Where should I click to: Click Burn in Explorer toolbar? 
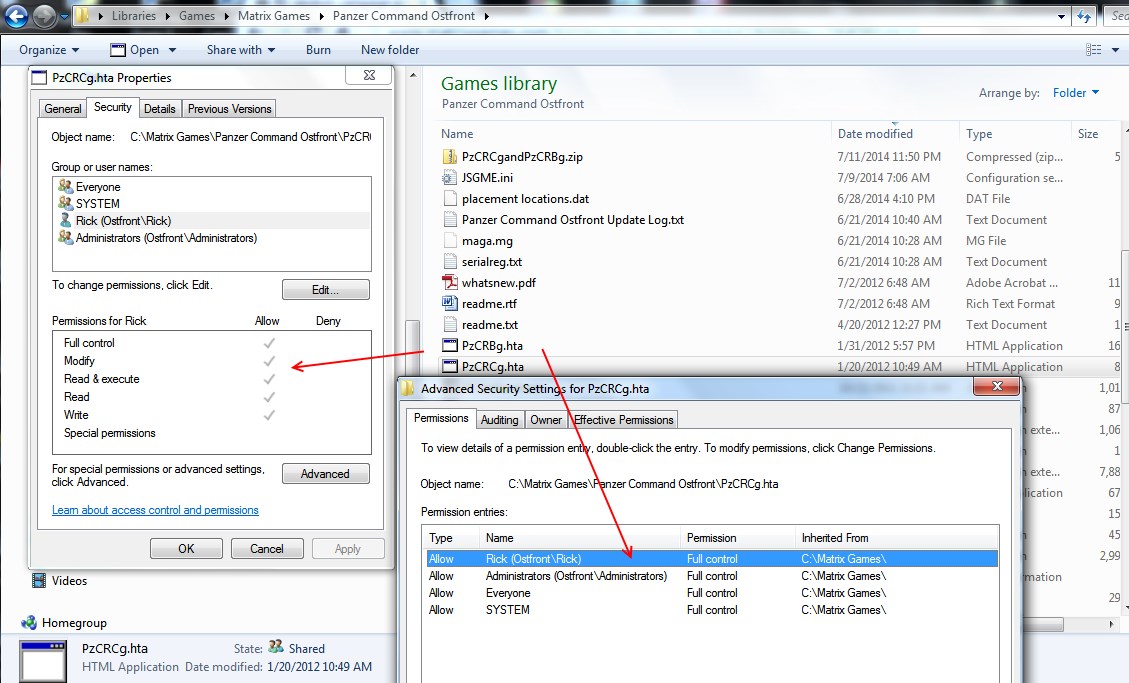pyautogui.click(x=318, y=50)
